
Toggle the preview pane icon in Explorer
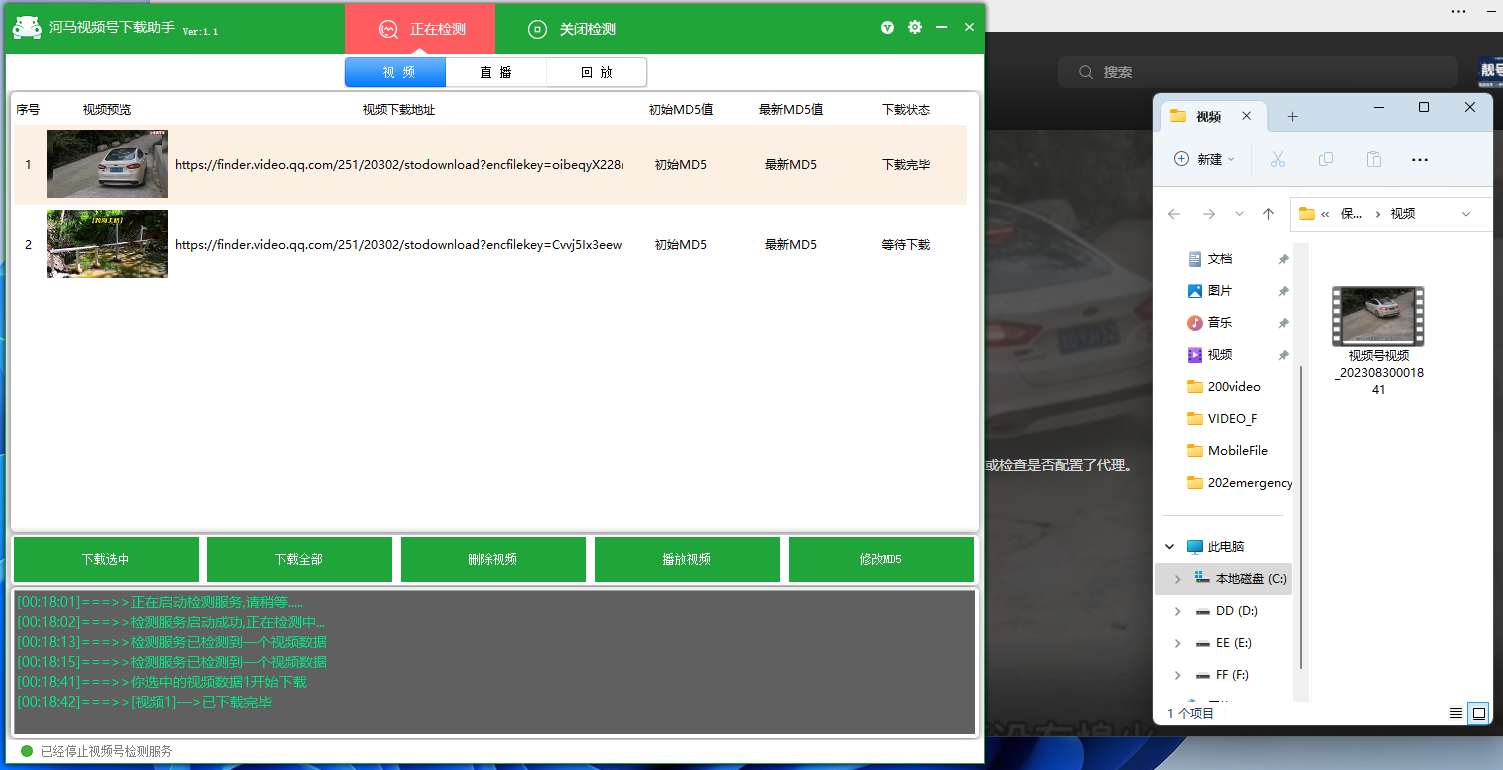coord(1479,713)
